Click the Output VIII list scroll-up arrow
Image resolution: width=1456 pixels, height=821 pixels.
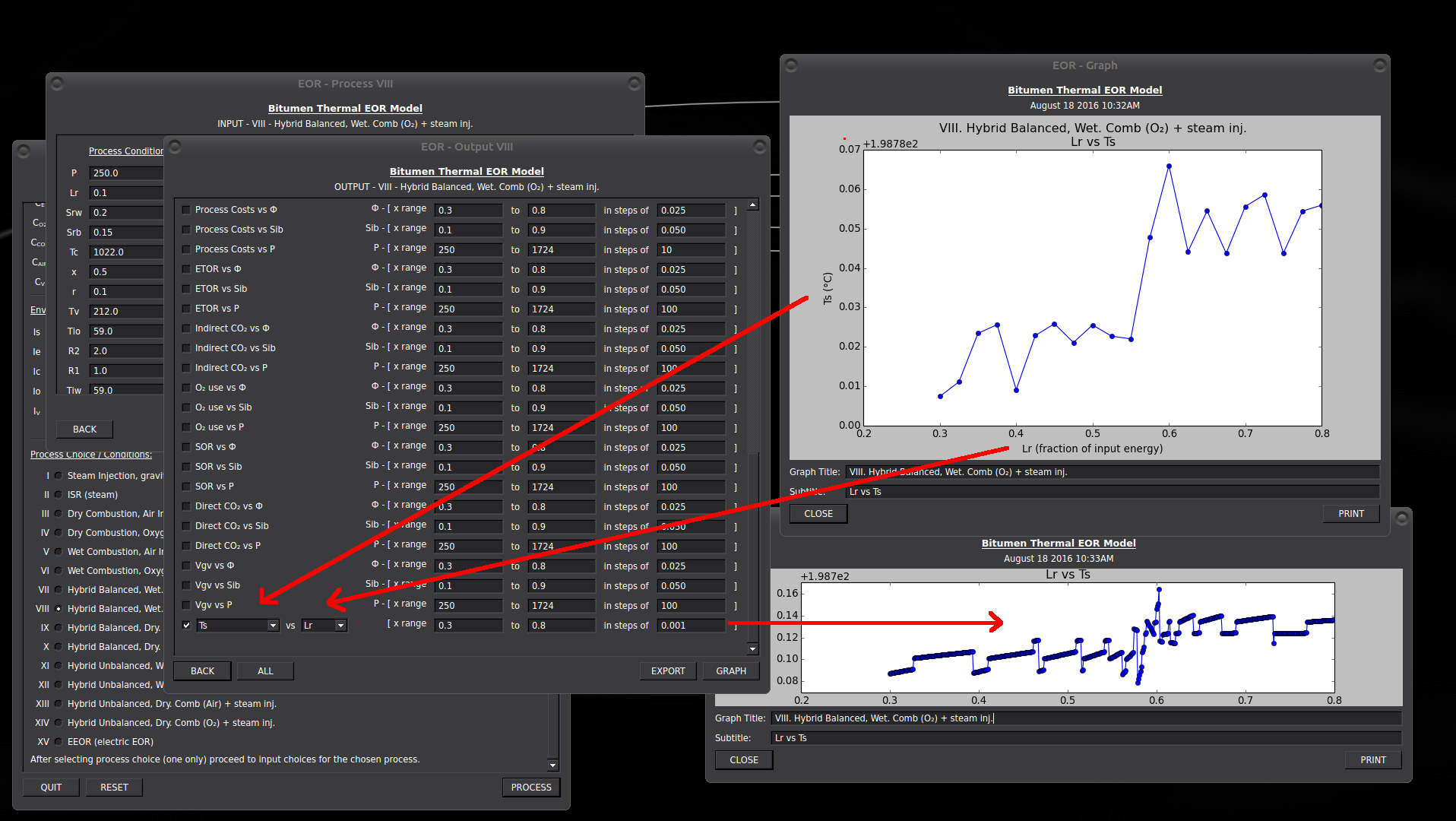[x=752, y=204]
